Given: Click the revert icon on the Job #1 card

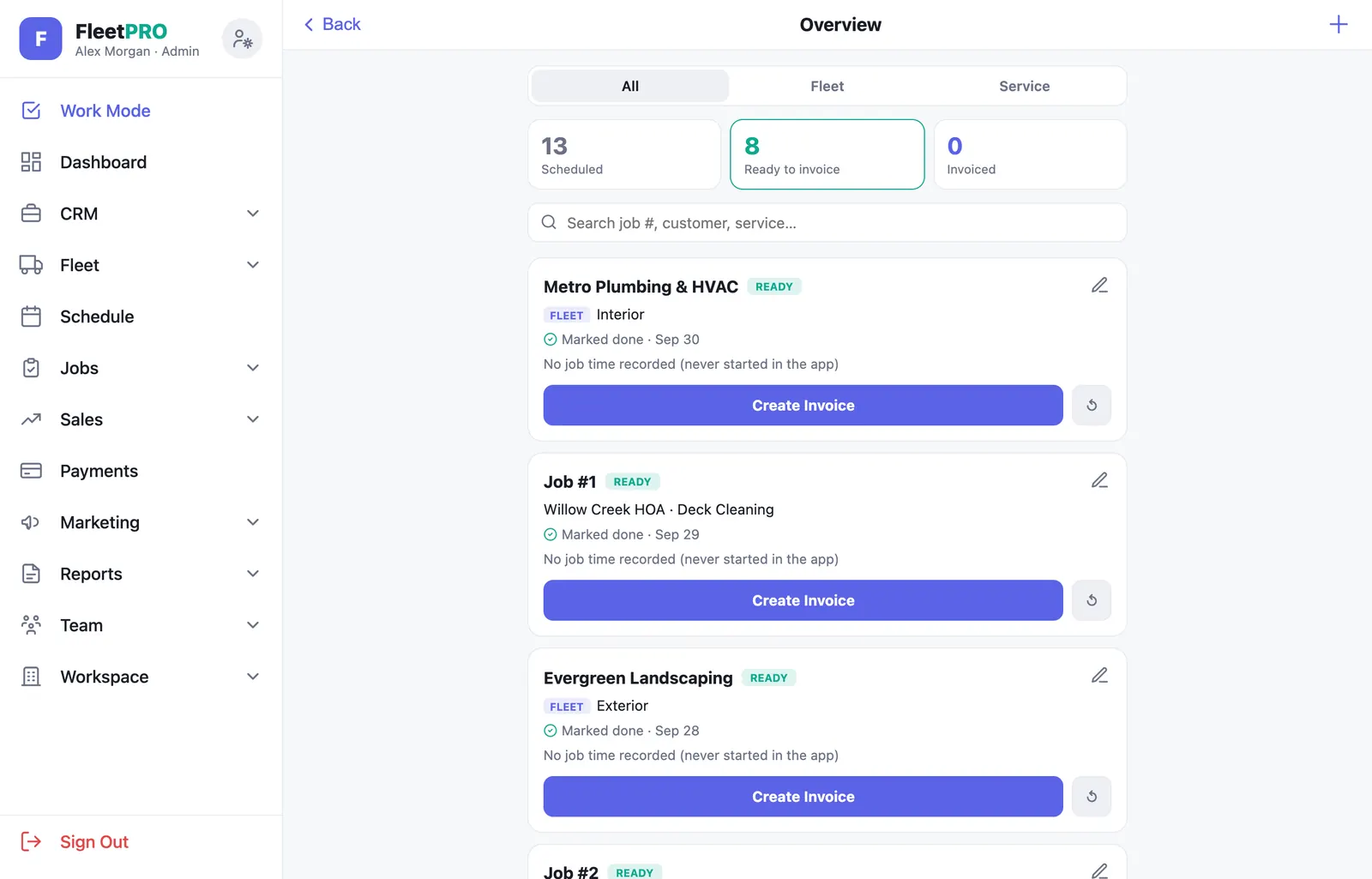Looking at the screenshot, I should click(x=1092, y=600).
